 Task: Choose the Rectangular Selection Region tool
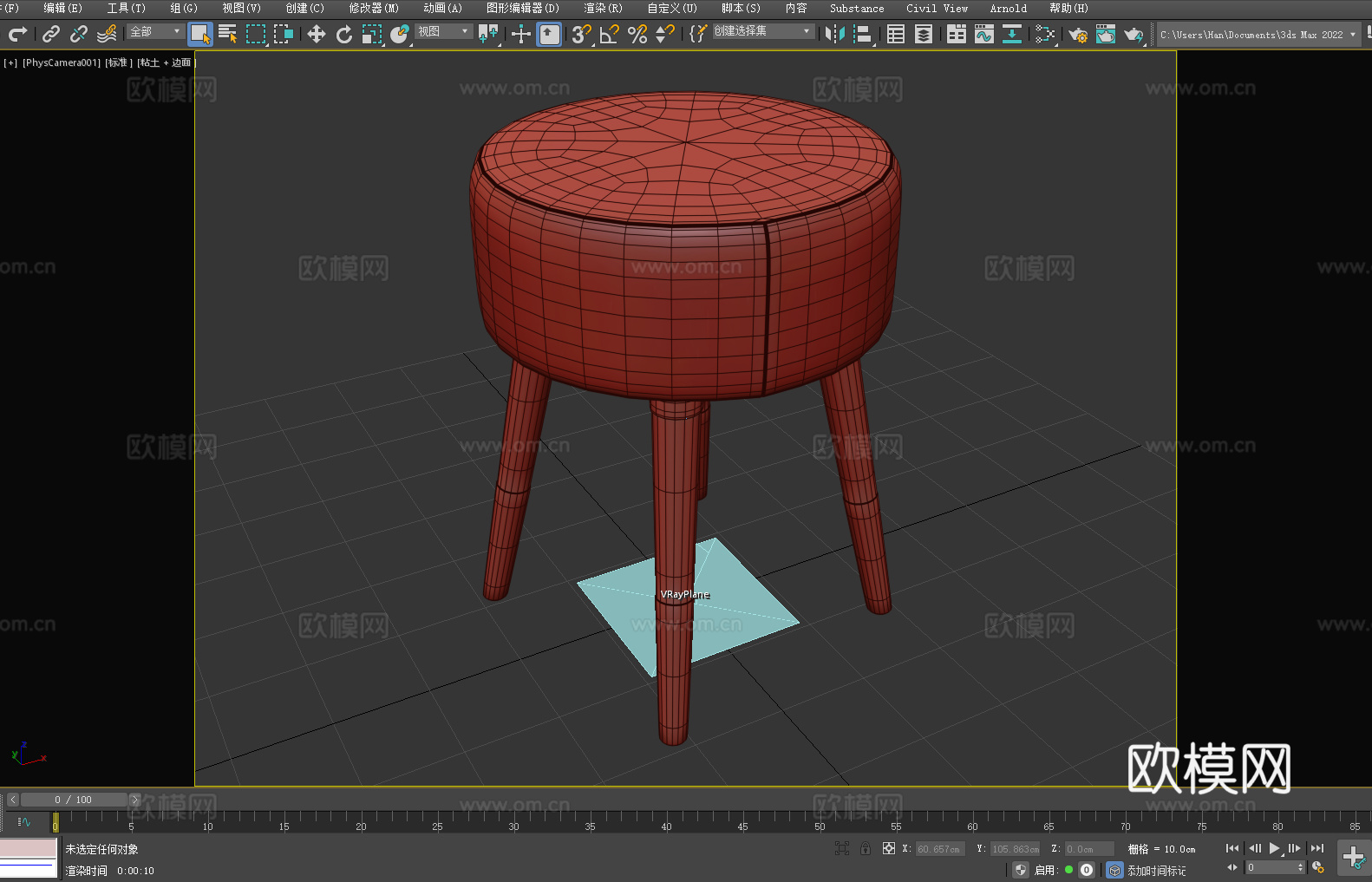[256, 34]
